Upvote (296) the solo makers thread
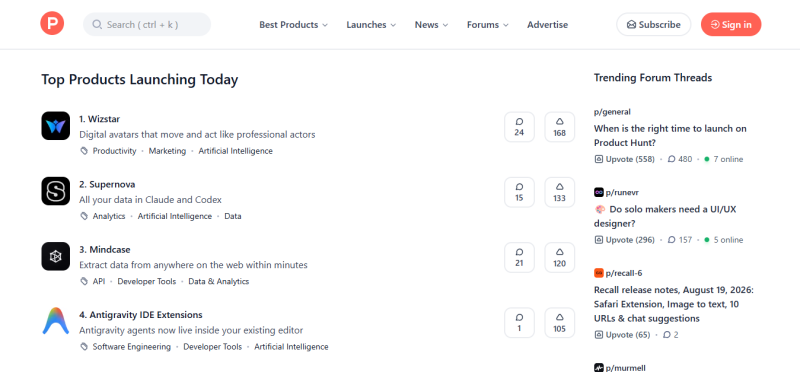The width and height of the screenshot is (800, 372). 624,240
